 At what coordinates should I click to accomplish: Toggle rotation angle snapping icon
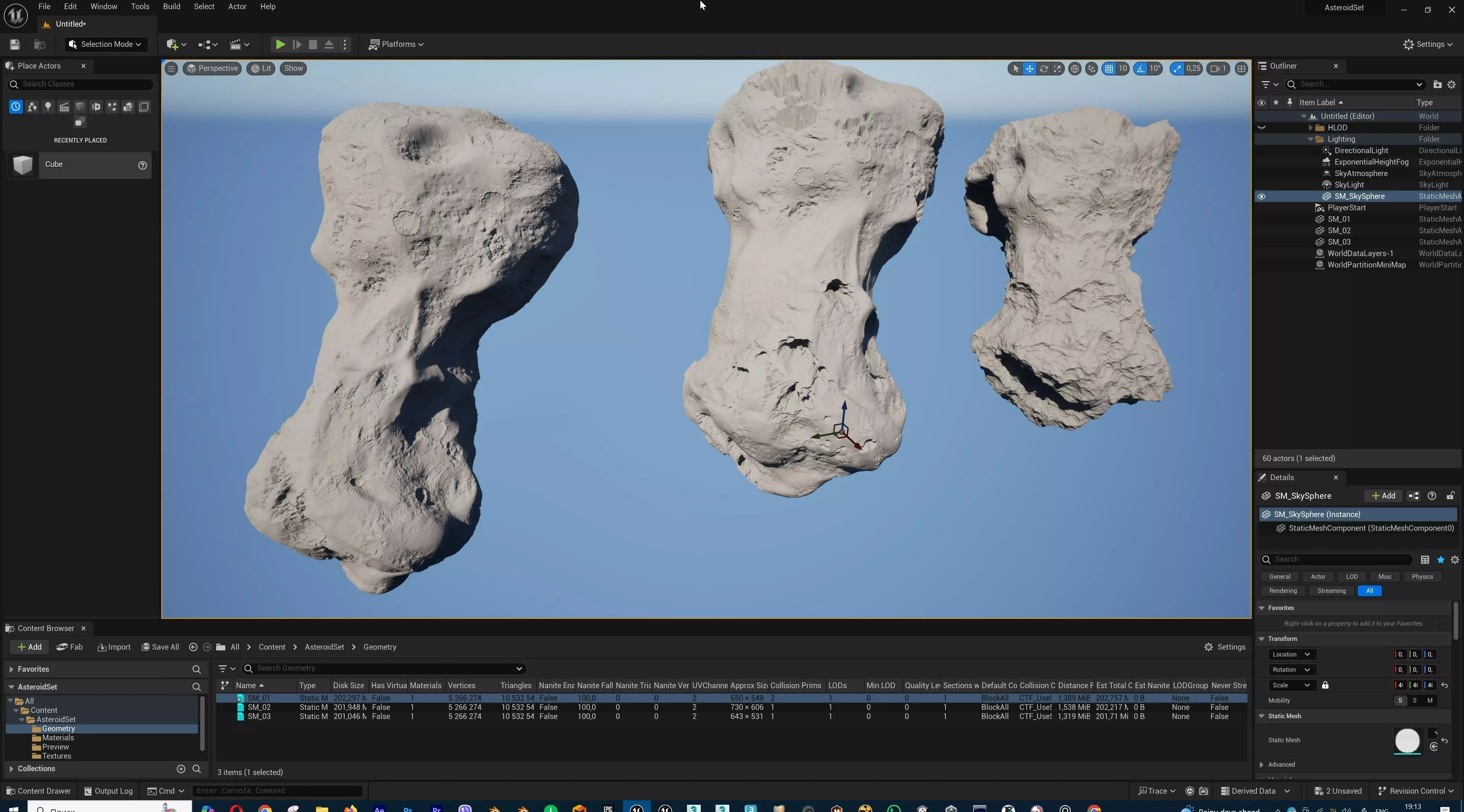(x=1141, y=69)
